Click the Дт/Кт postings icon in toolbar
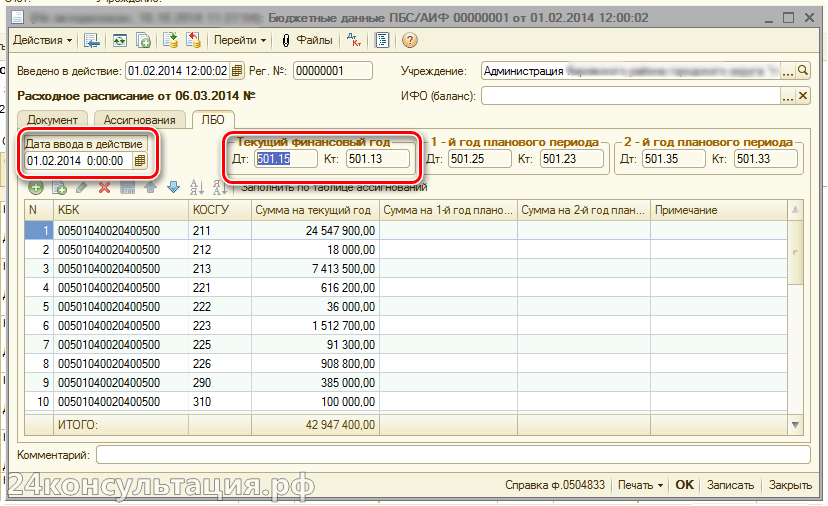This screenshot has height=506, width=828. 355,40
